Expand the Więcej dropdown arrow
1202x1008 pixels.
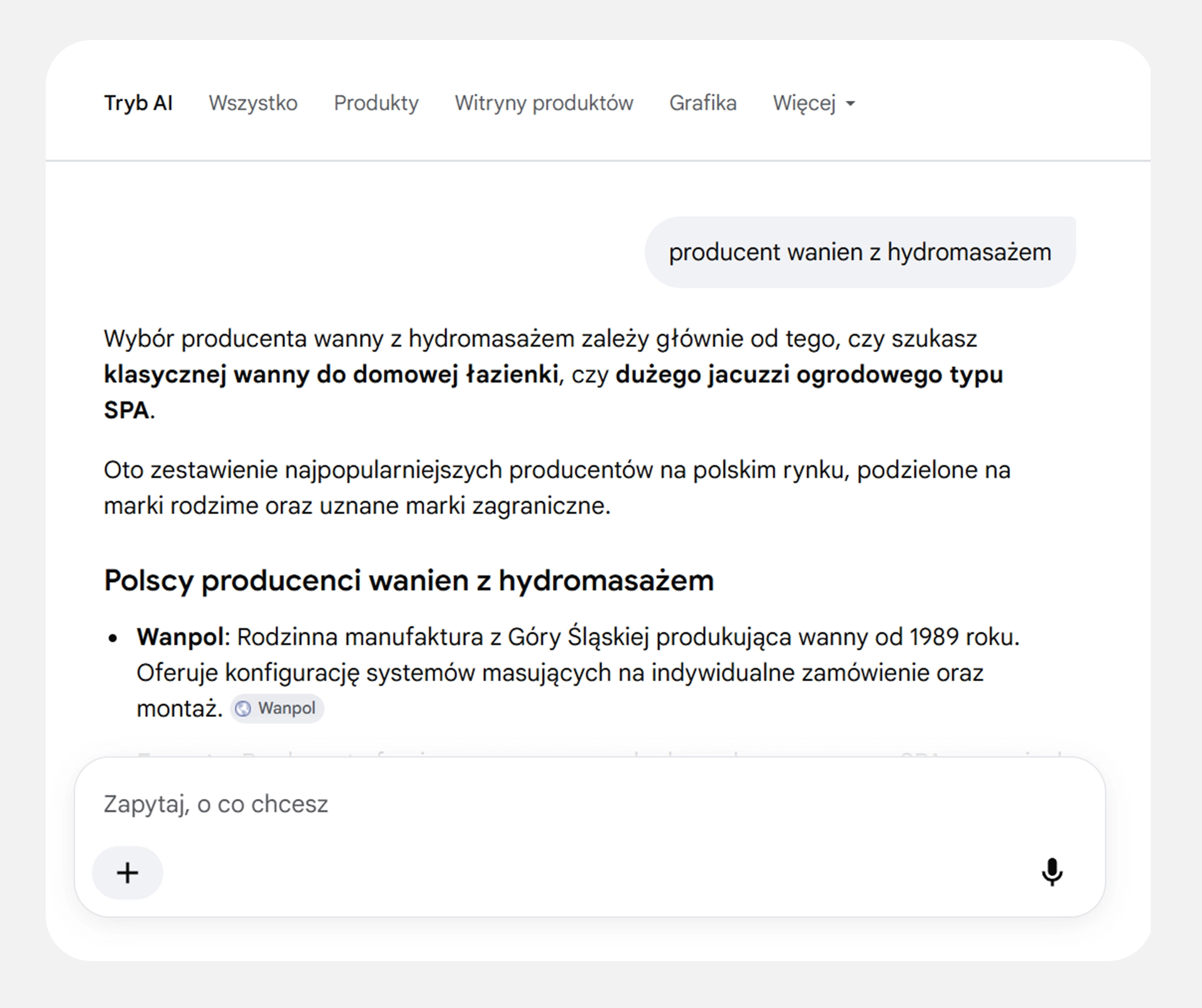pyautogui.click(x=850, y=104)
